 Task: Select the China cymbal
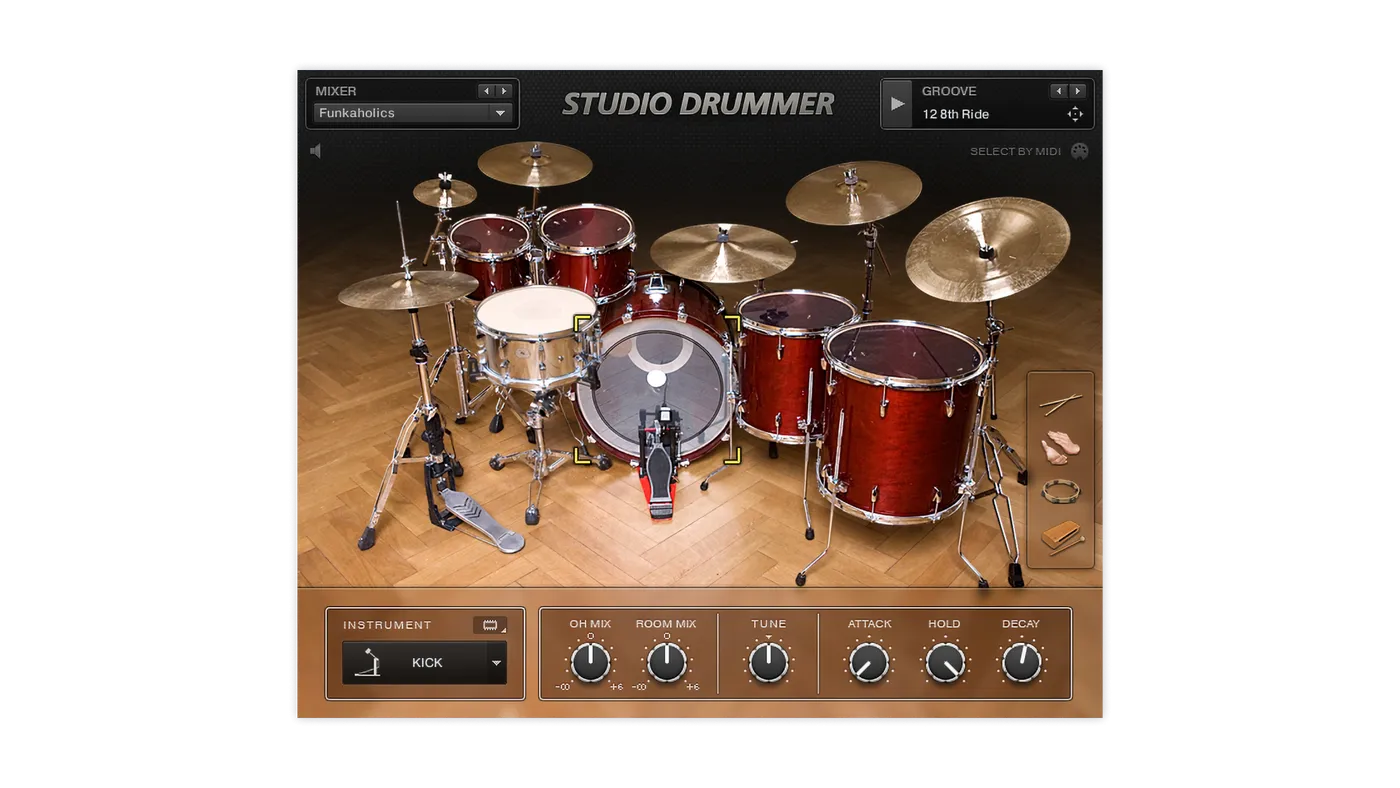988,248
